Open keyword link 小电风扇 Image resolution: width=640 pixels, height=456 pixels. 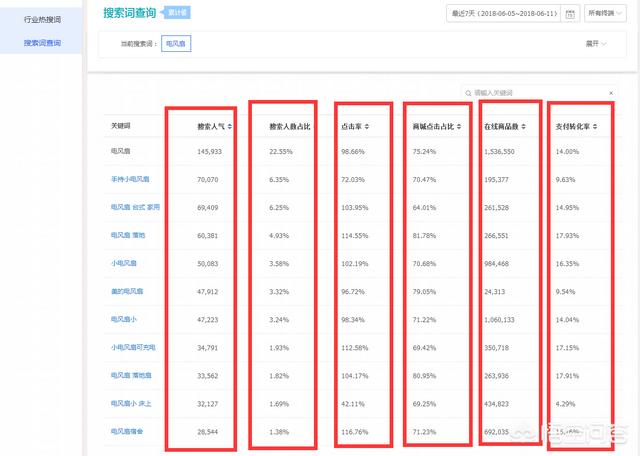[x=124, y=263]
